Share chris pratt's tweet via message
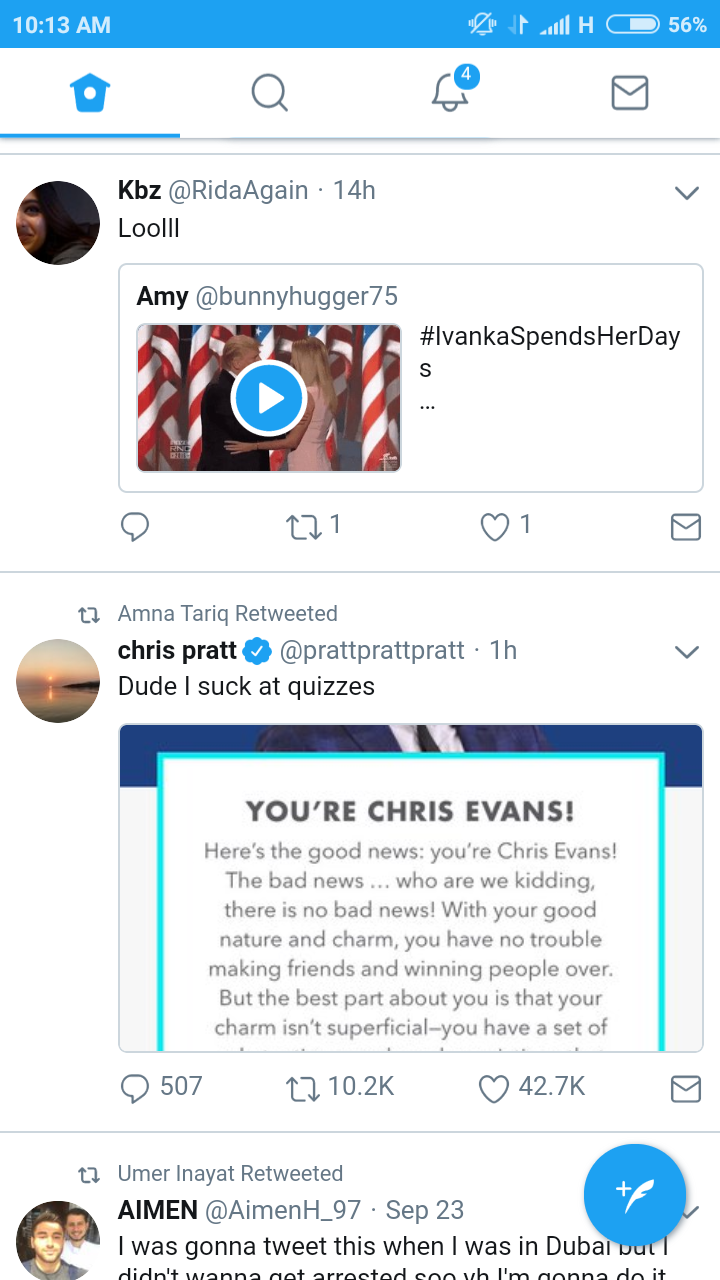The height and width of the screenshot is (1280, 720). click(x=685, y=1088)
